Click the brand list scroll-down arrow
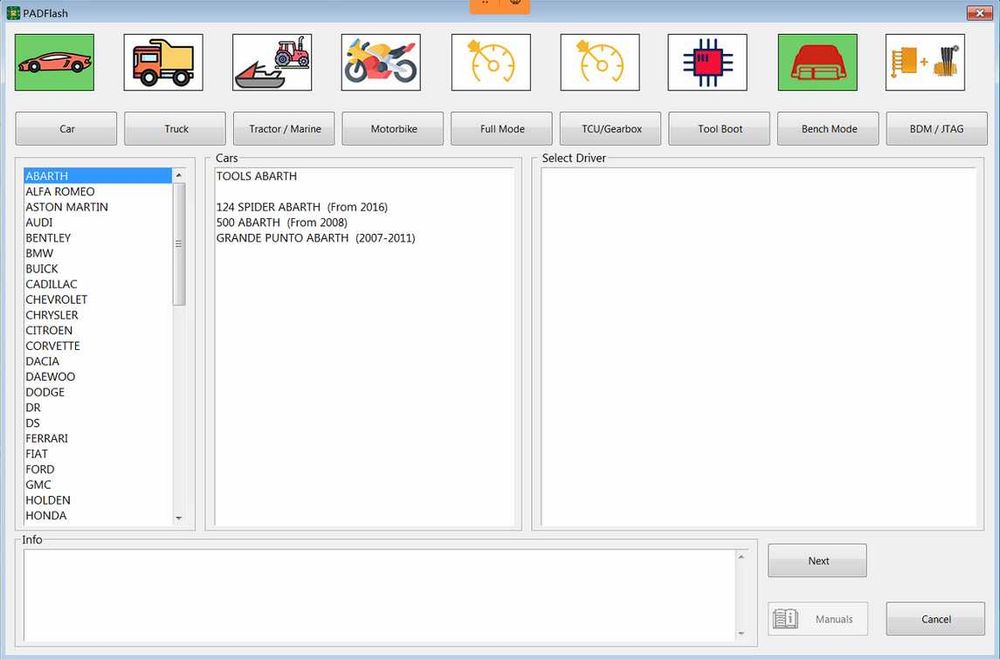Screen dimensions: 1000x659 179,518
